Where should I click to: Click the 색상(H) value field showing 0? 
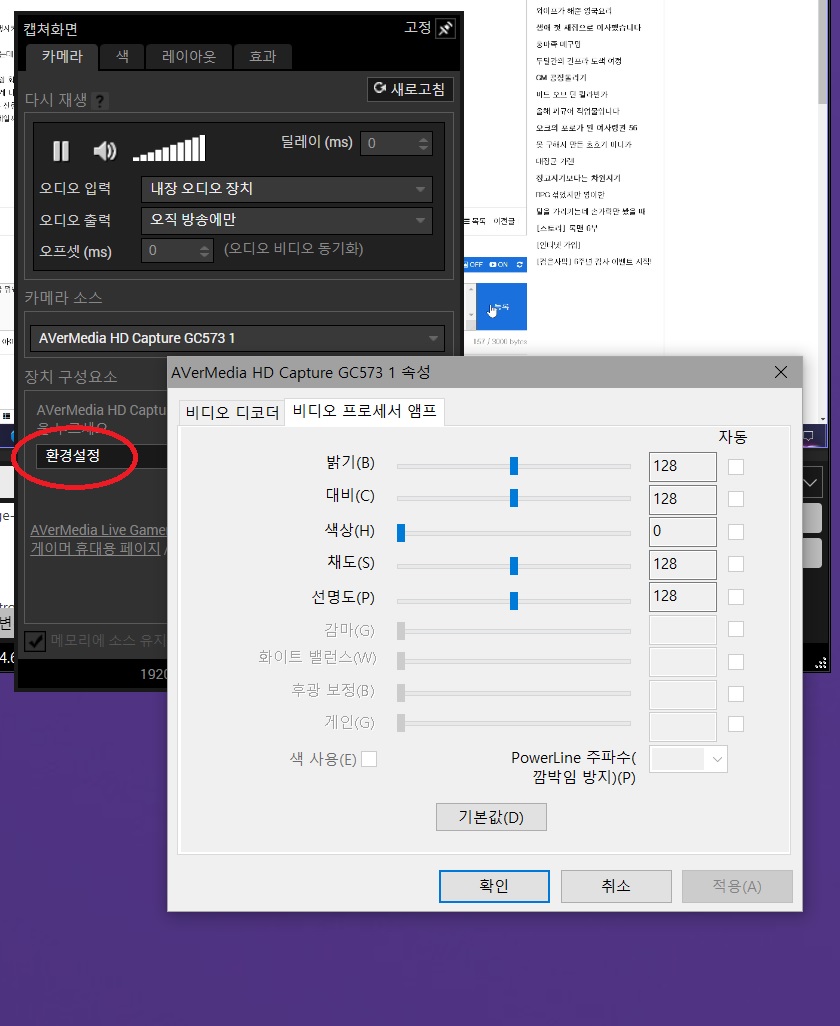pyautogui.click(x=682, y=531)
